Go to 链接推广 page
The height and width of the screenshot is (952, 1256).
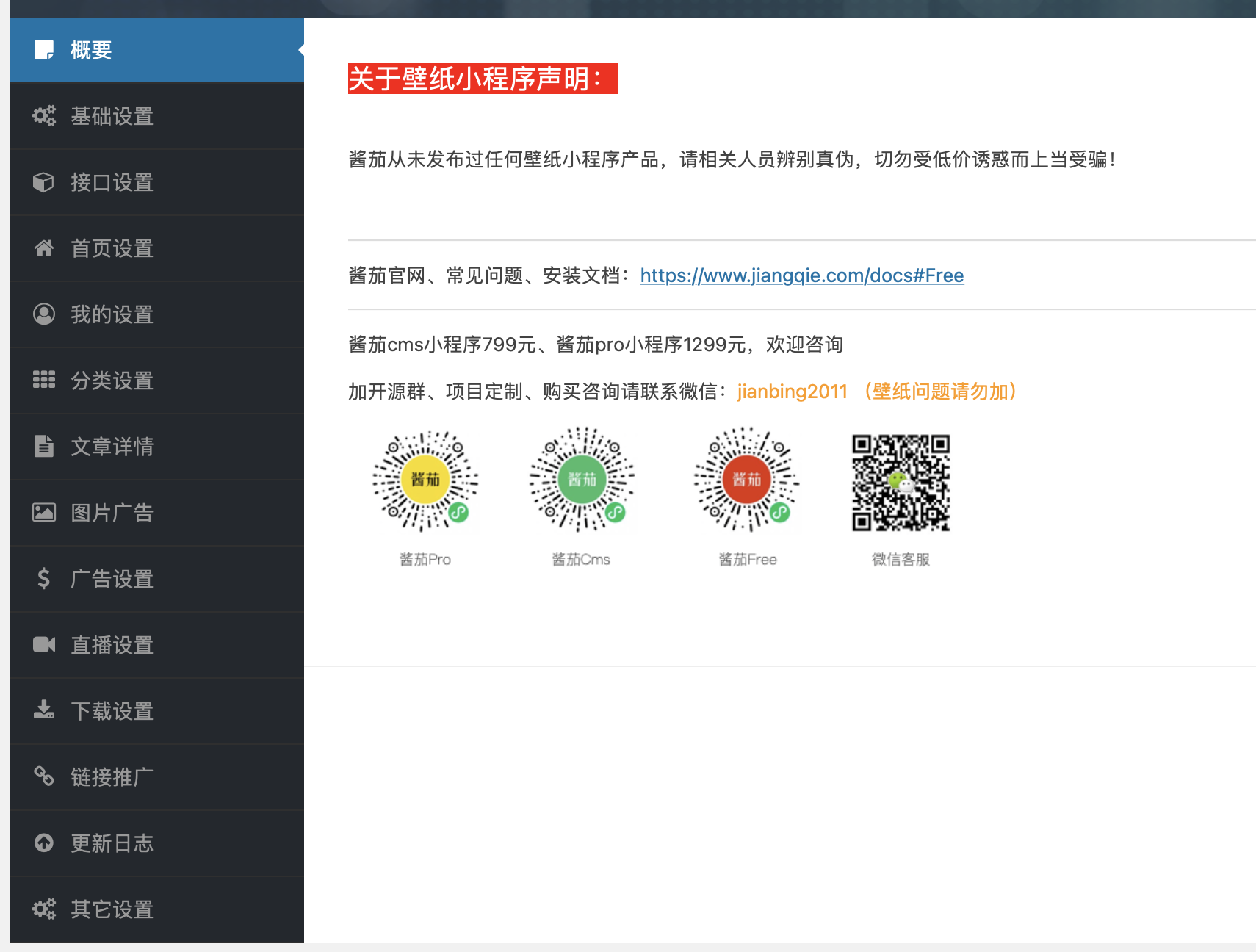click(x=157, y=777)
